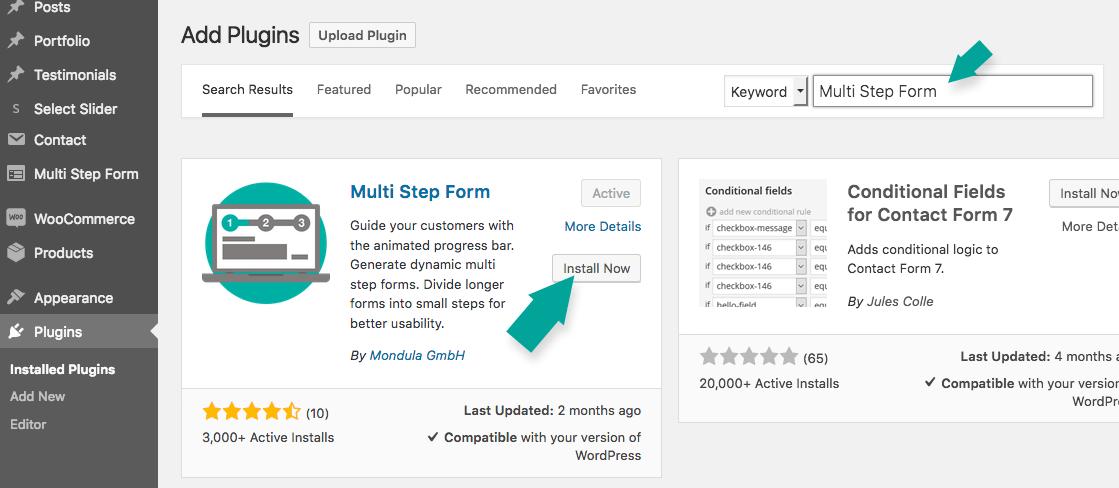Click the Appearance paintbrush icon
Screen dimensions: 1119x488
pyautogui.click(x=16, y=298)
